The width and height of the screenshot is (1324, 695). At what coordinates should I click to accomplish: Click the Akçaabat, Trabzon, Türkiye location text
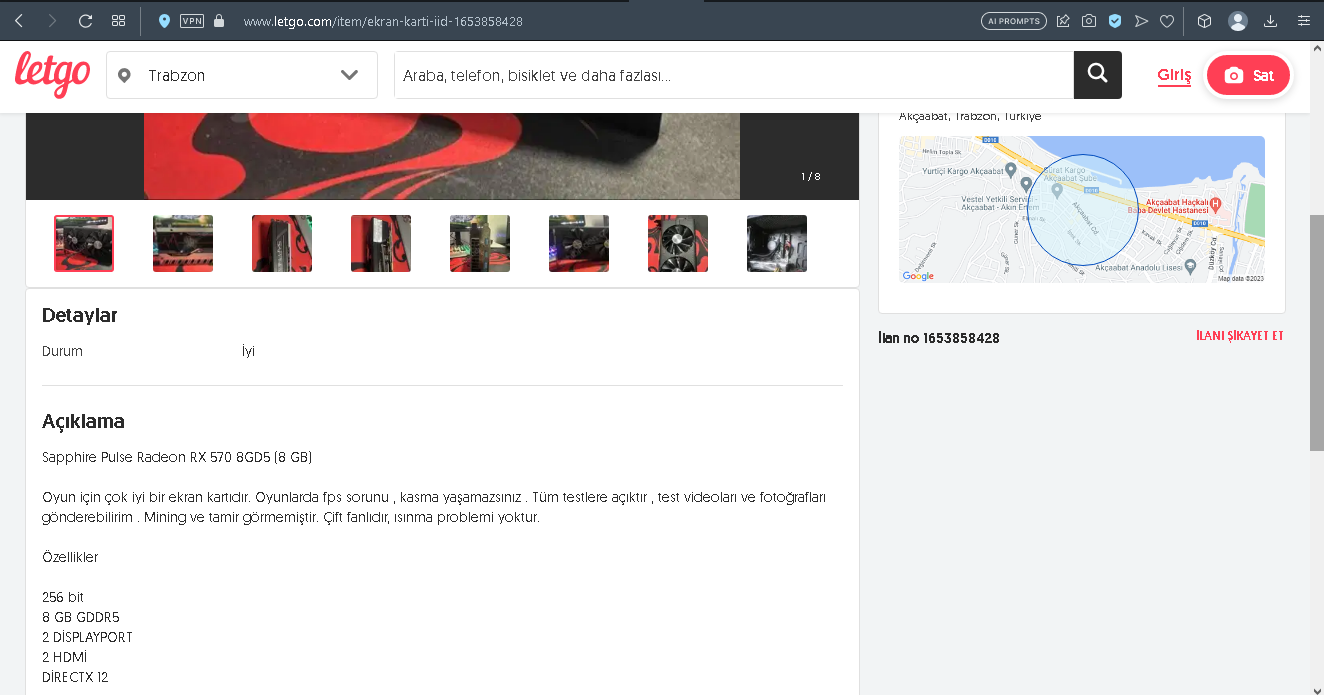pyautogui.click(x=970, y=116)
